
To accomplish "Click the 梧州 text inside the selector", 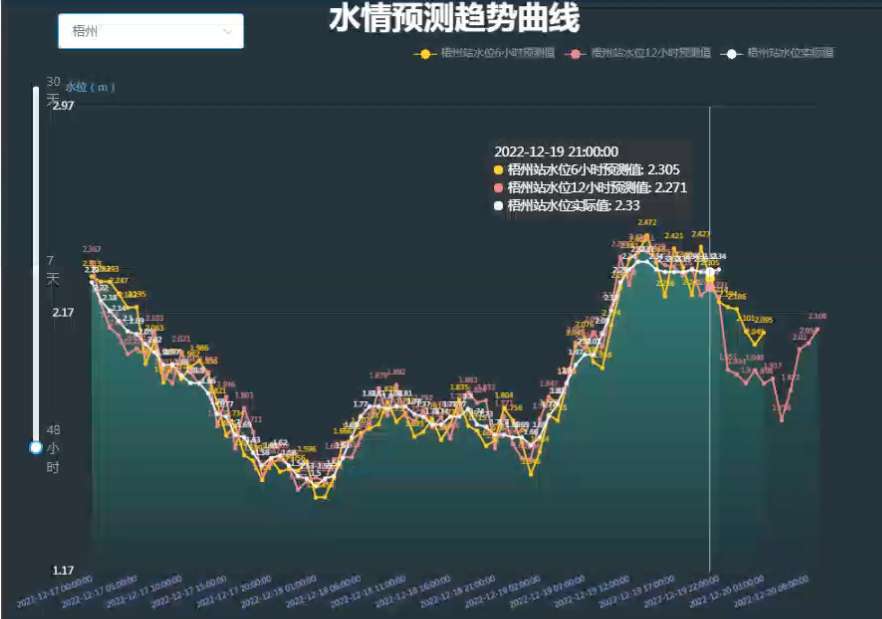I will click(x=85, y=32).
